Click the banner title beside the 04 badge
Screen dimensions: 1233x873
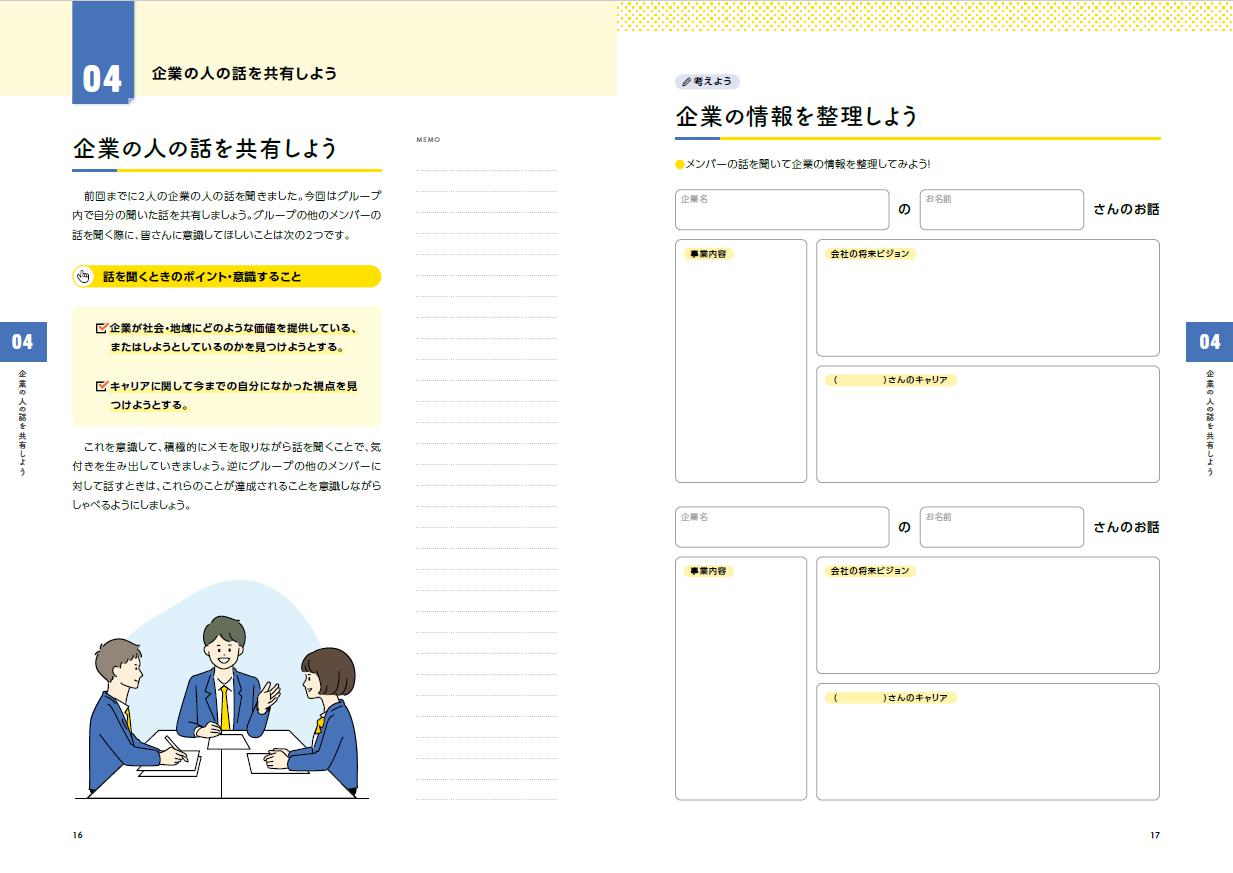[244, 73]
